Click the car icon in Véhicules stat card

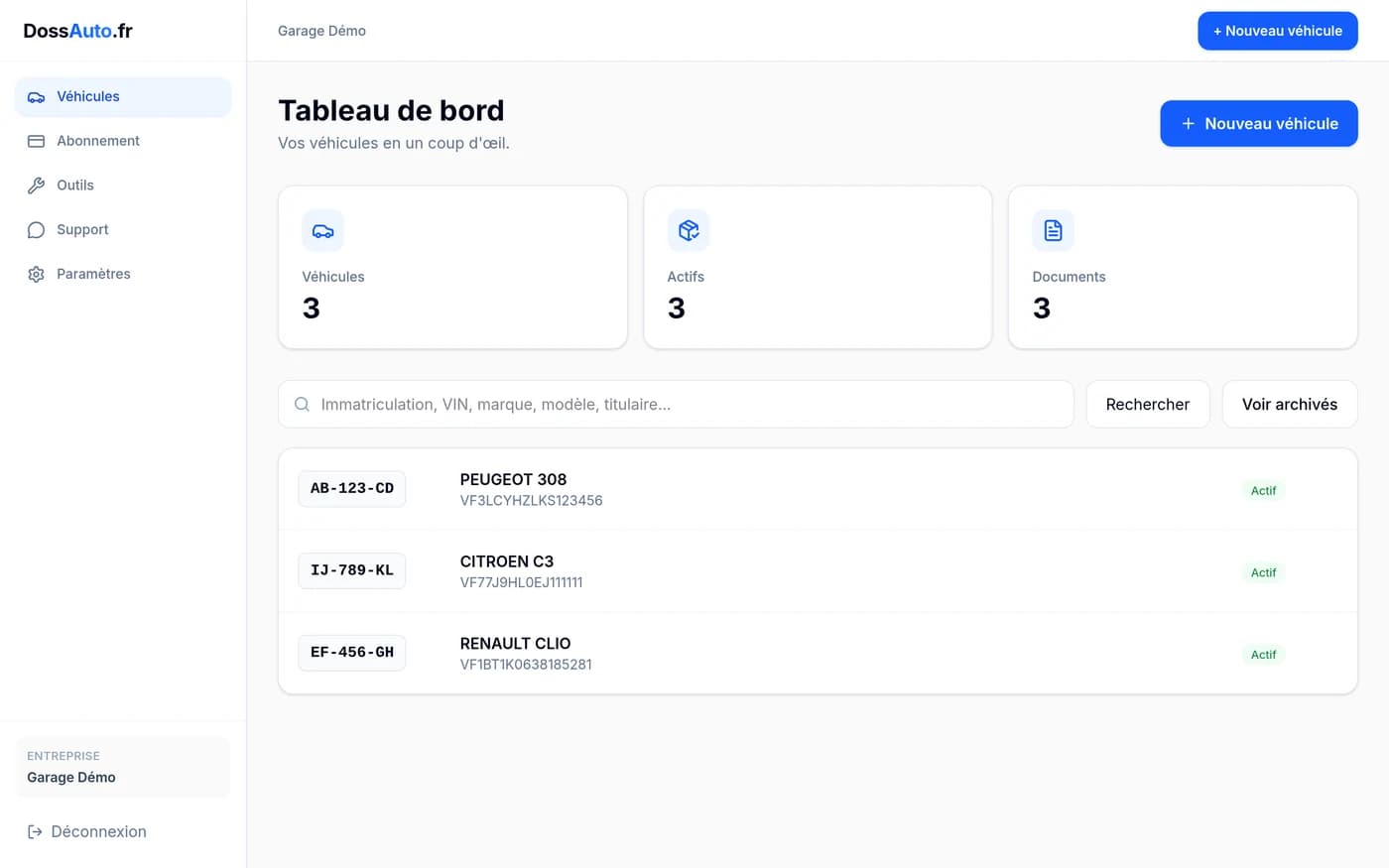[322, 230]
